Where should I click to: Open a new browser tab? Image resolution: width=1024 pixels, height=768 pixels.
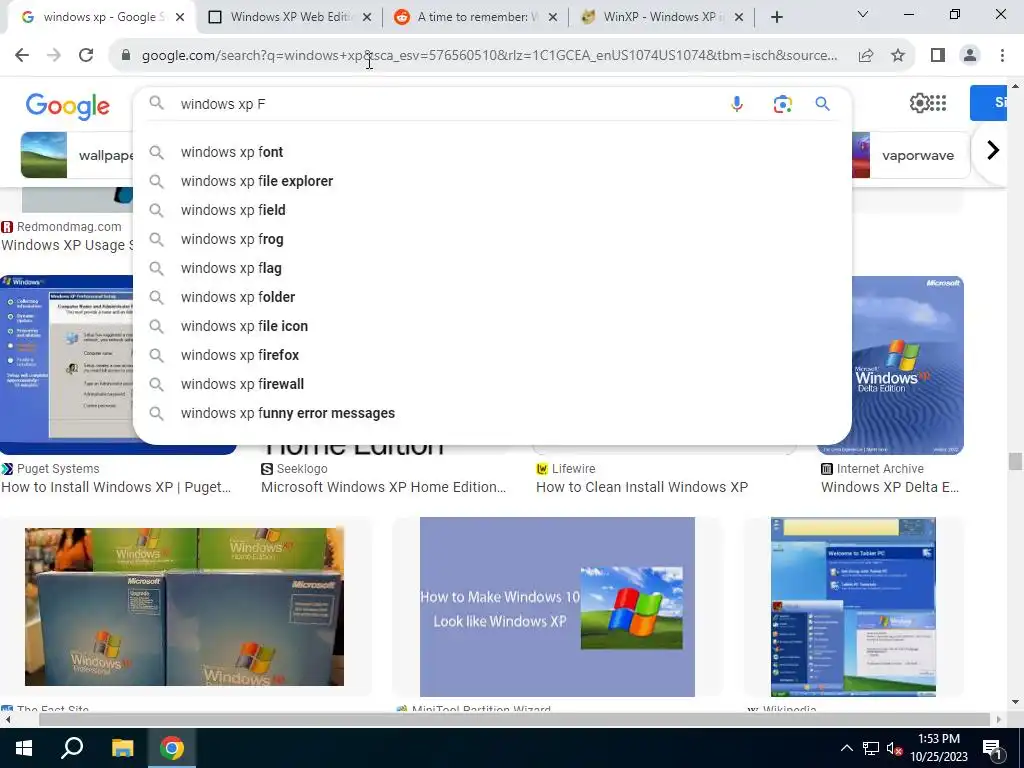pos(776,18)
